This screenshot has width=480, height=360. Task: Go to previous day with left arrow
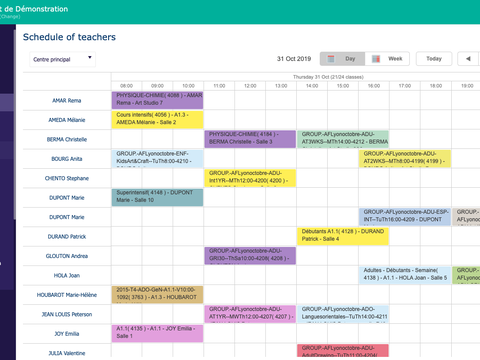coord(468,59)
